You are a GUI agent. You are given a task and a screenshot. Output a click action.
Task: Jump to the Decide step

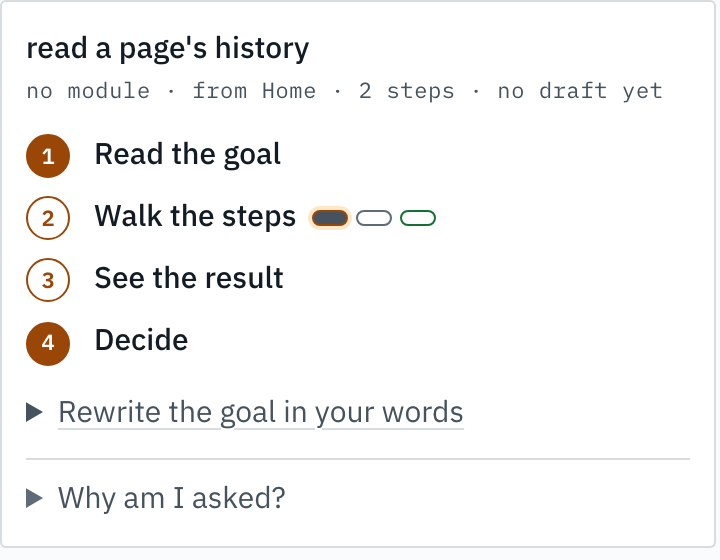tap(141, 340)
